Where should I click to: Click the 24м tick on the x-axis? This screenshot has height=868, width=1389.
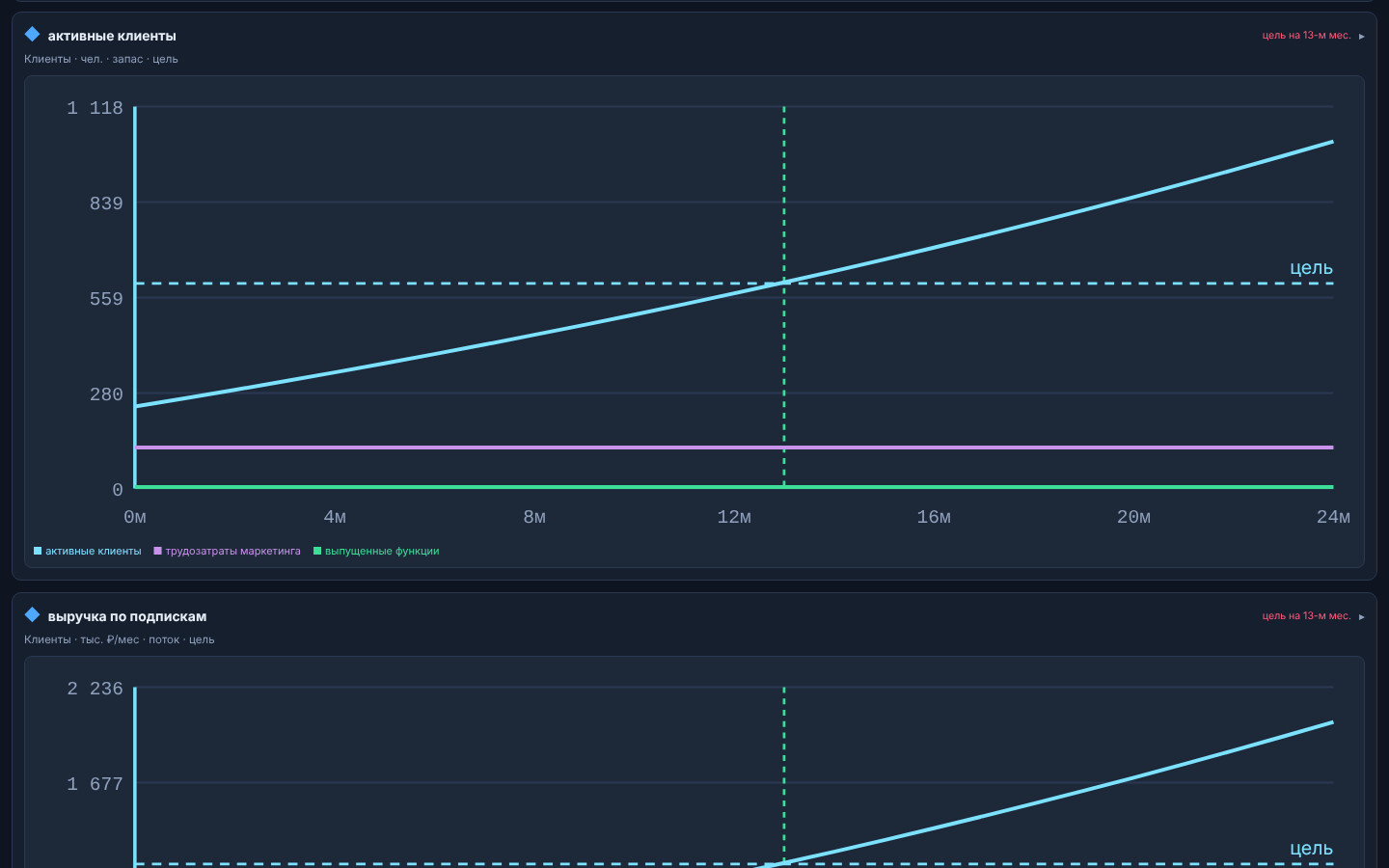pos(1333,517)
